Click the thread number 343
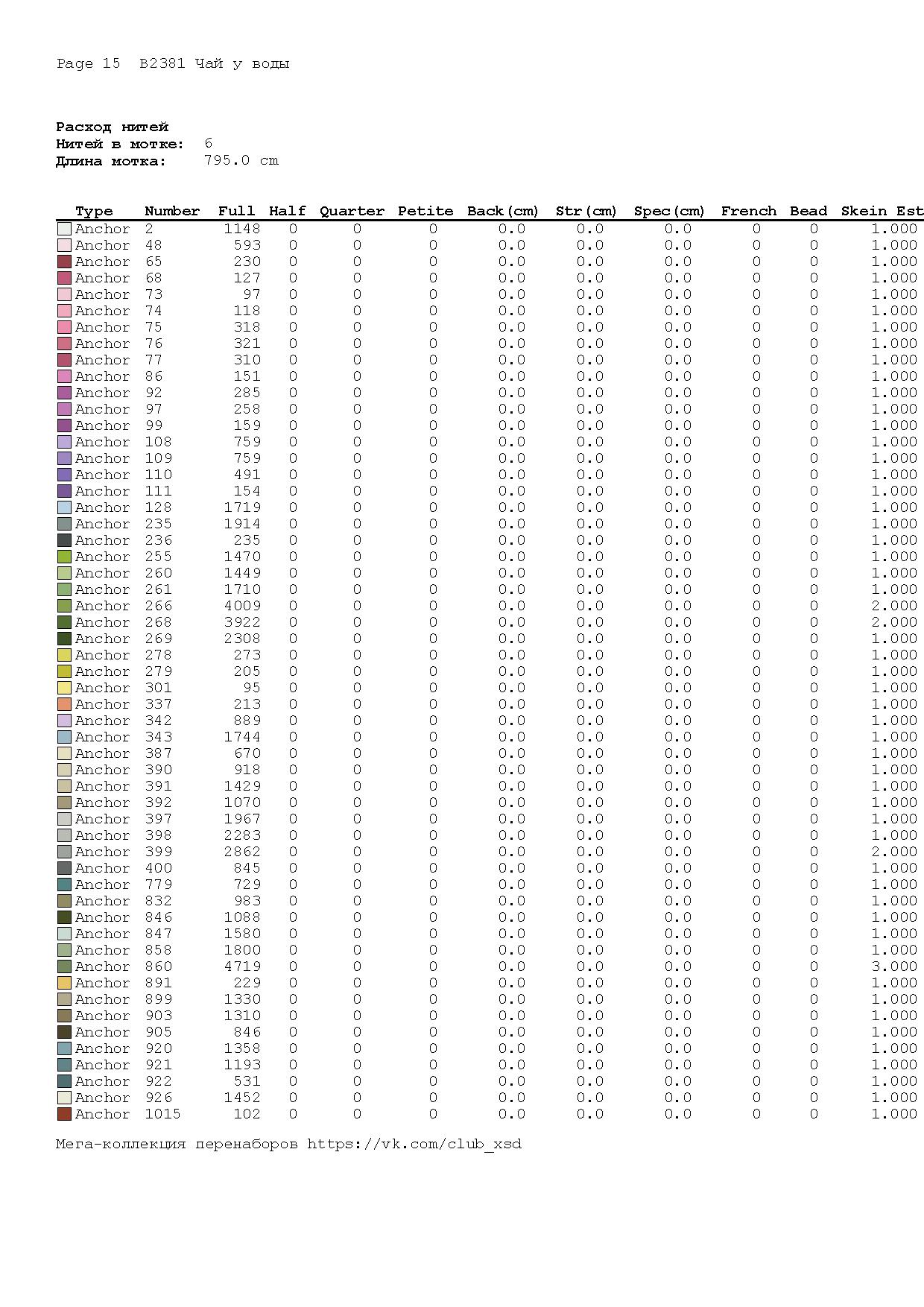 pyautogui.click(x=158, y=737)
